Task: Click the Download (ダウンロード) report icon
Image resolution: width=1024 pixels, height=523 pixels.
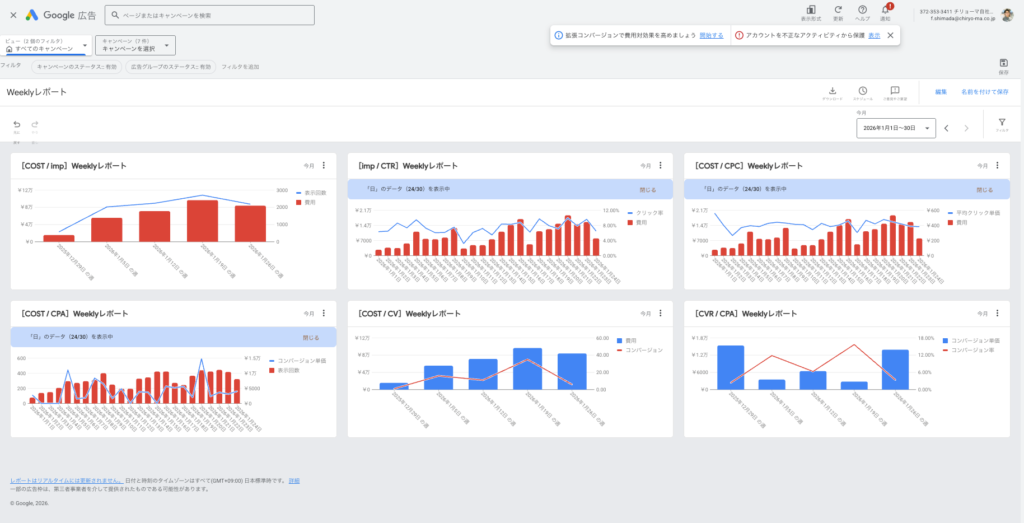Action: pos(832,91)
